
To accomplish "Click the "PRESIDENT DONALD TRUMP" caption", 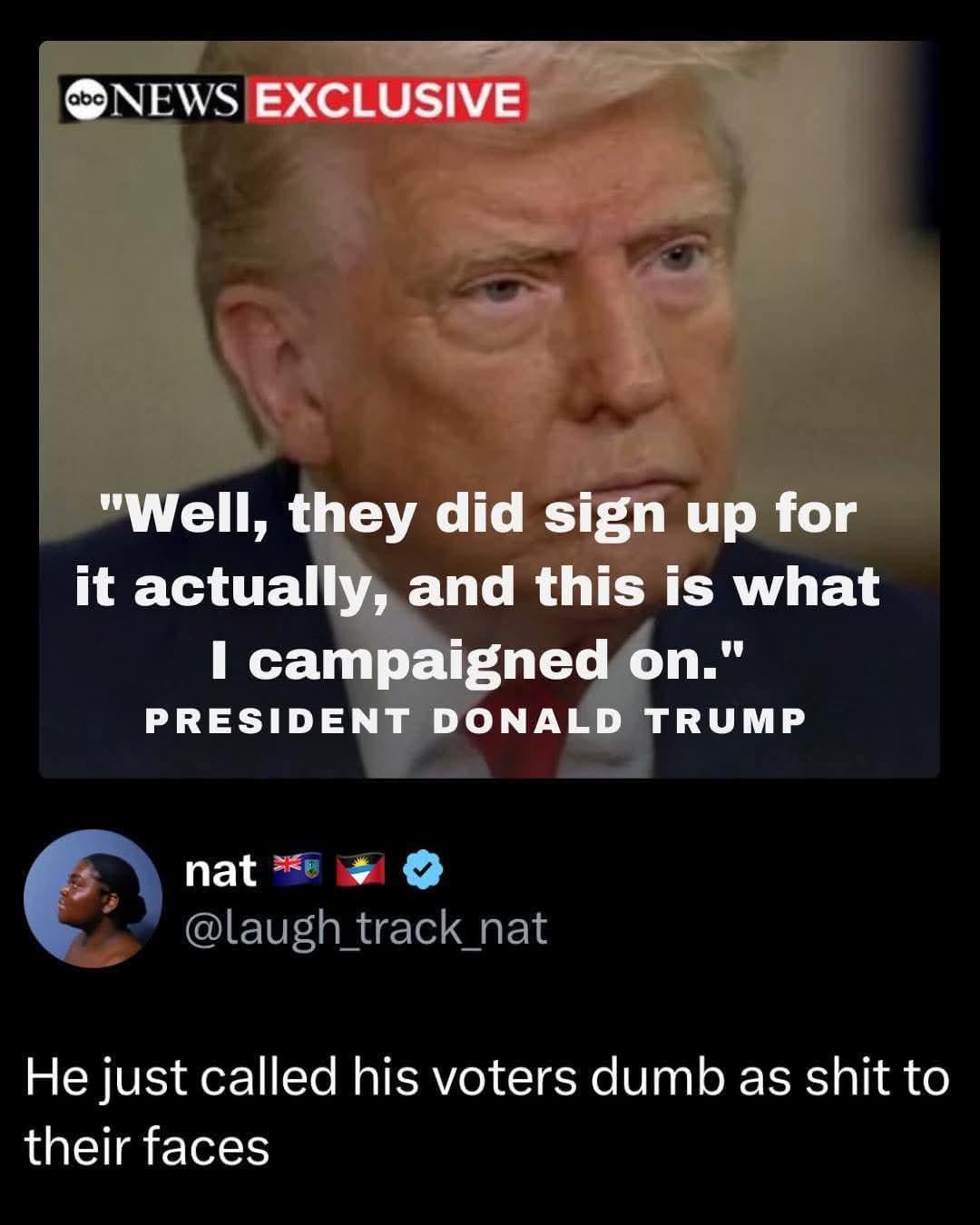I will coord(475,720).
